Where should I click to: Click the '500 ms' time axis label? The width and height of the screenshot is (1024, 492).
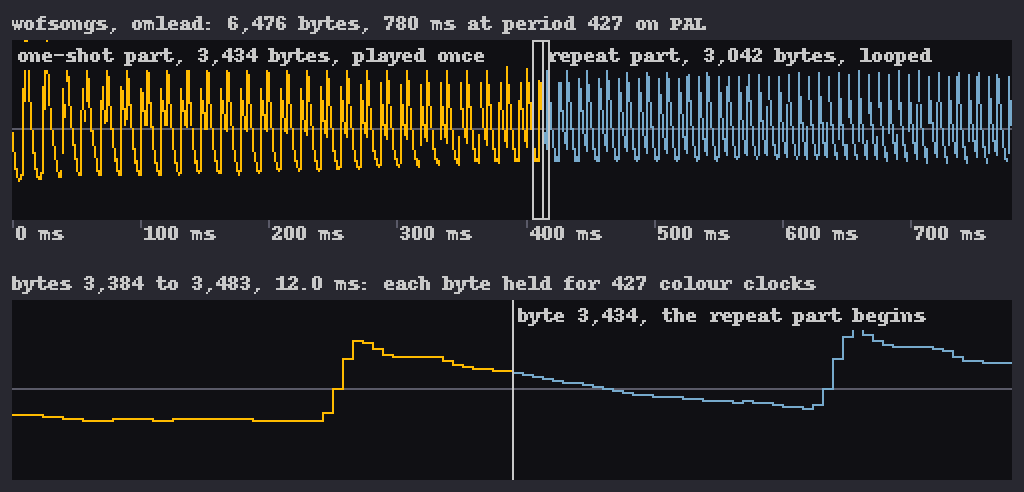693,233
